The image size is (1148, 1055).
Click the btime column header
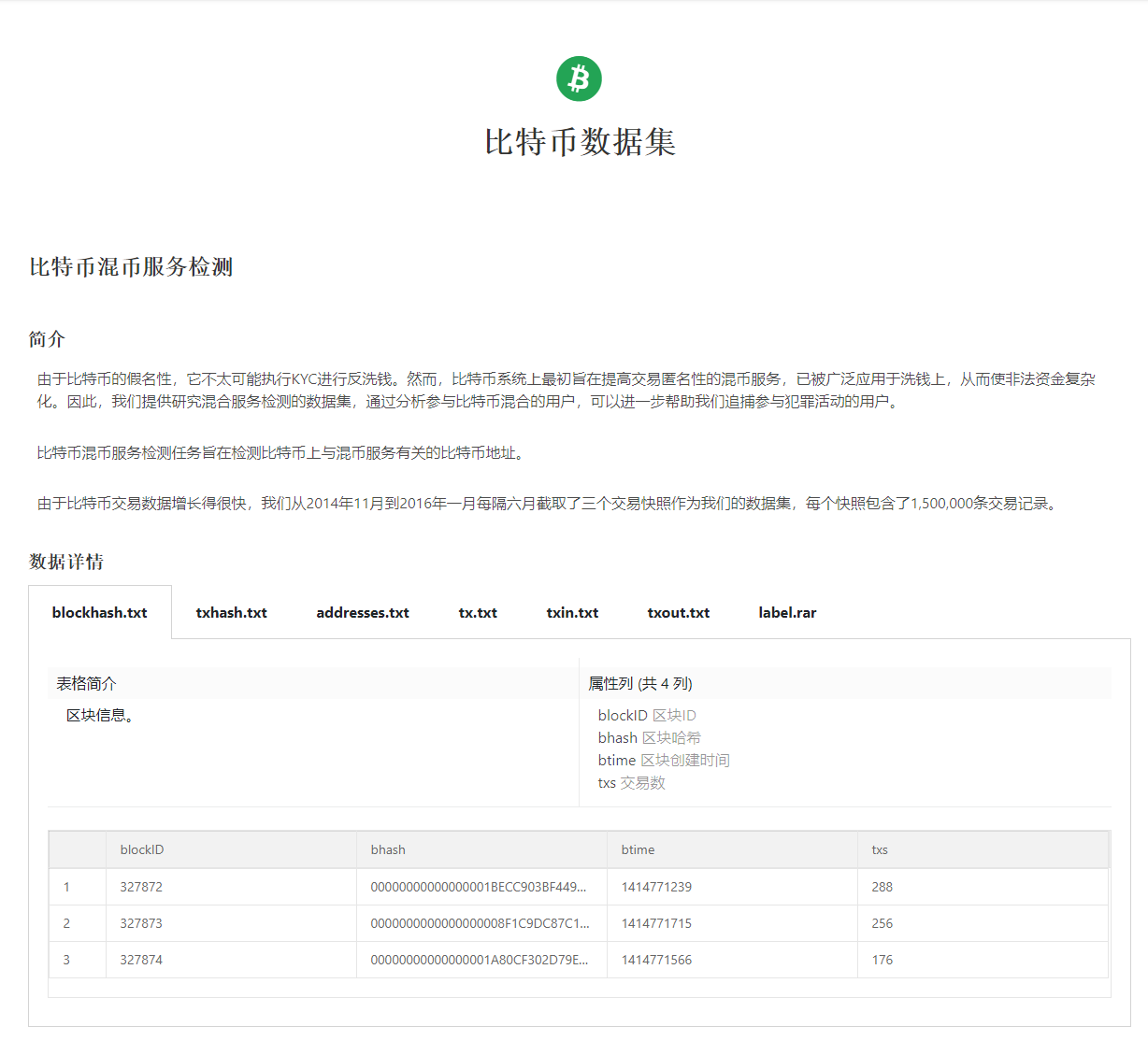click(x=636, y=849)
